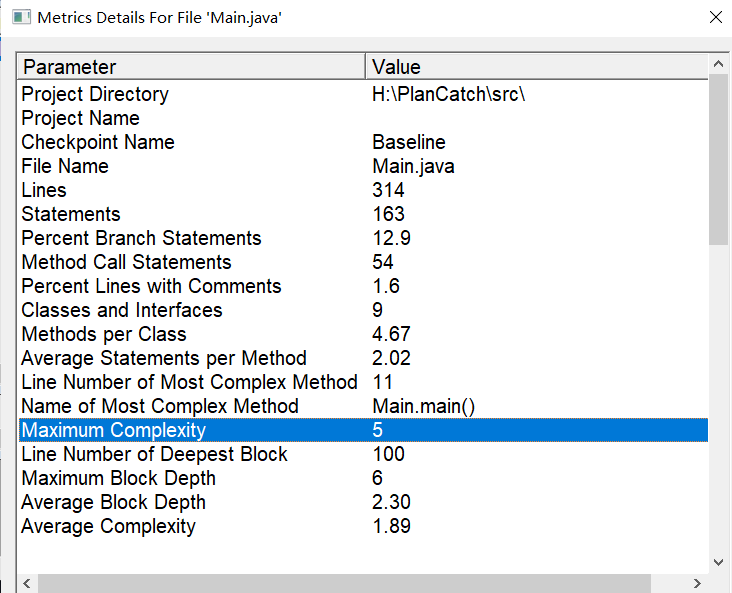
Task: Click the Parameter column header
Action: tap(190, 67)
